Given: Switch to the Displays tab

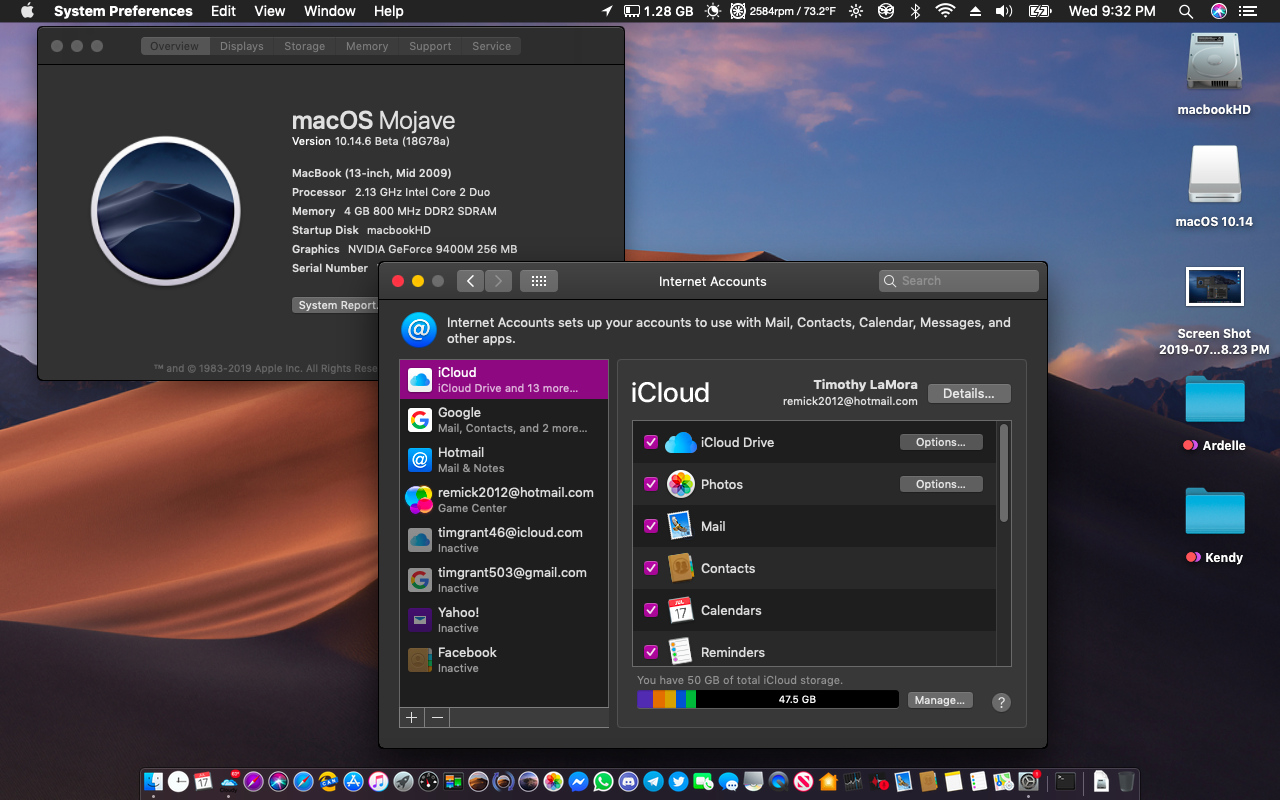Looking at the screenshot, I should click(x=242, y=46).
